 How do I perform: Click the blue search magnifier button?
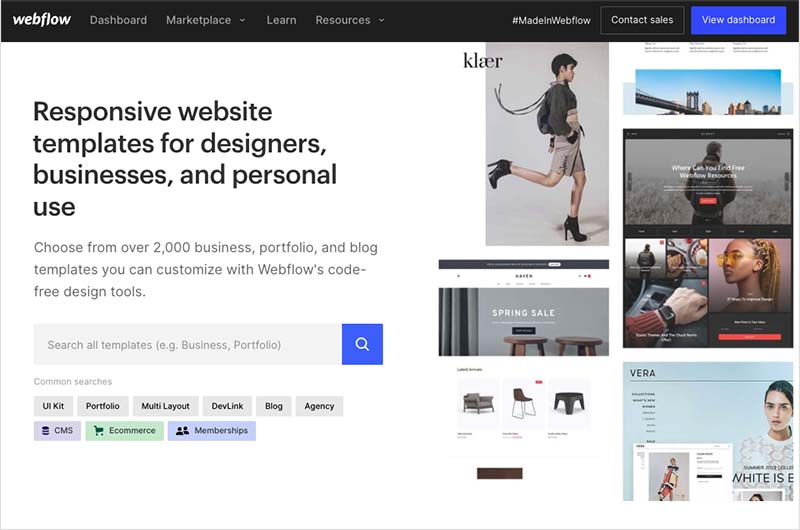(362, 344)
